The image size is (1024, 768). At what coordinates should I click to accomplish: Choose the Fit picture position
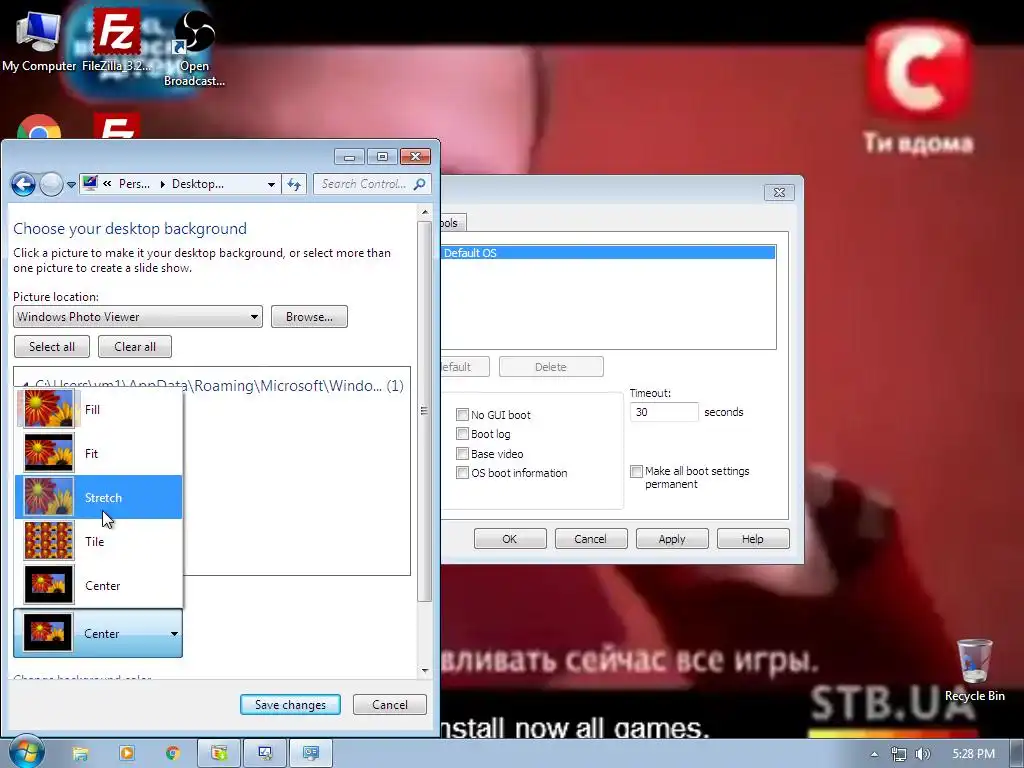click(x=98, y=453)
